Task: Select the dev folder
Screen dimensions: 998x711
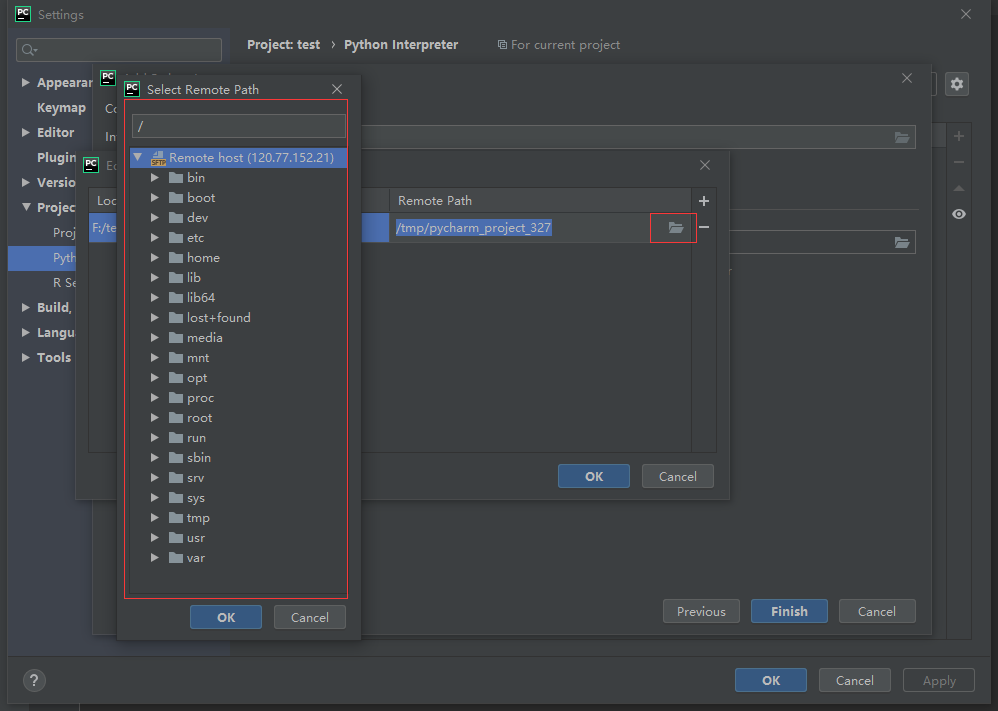Action: (197, 218)
